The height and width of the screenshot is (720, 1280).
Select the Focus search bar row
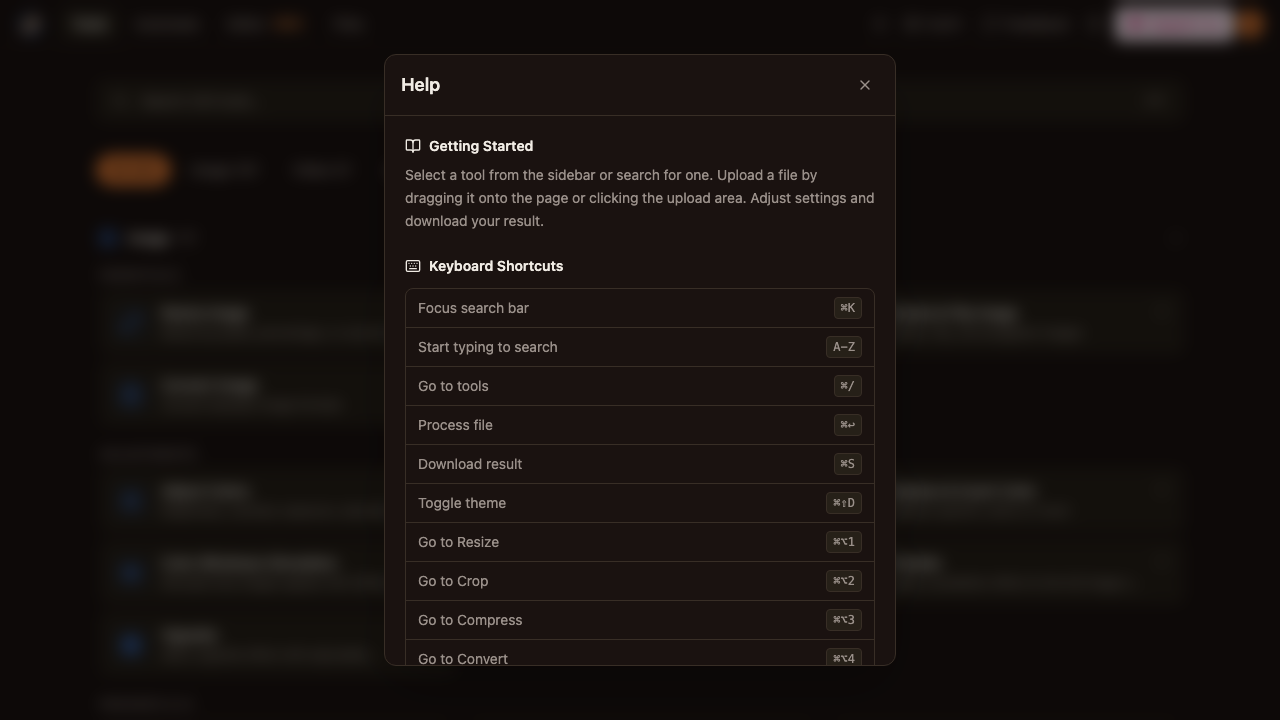[x=640, y=308]
